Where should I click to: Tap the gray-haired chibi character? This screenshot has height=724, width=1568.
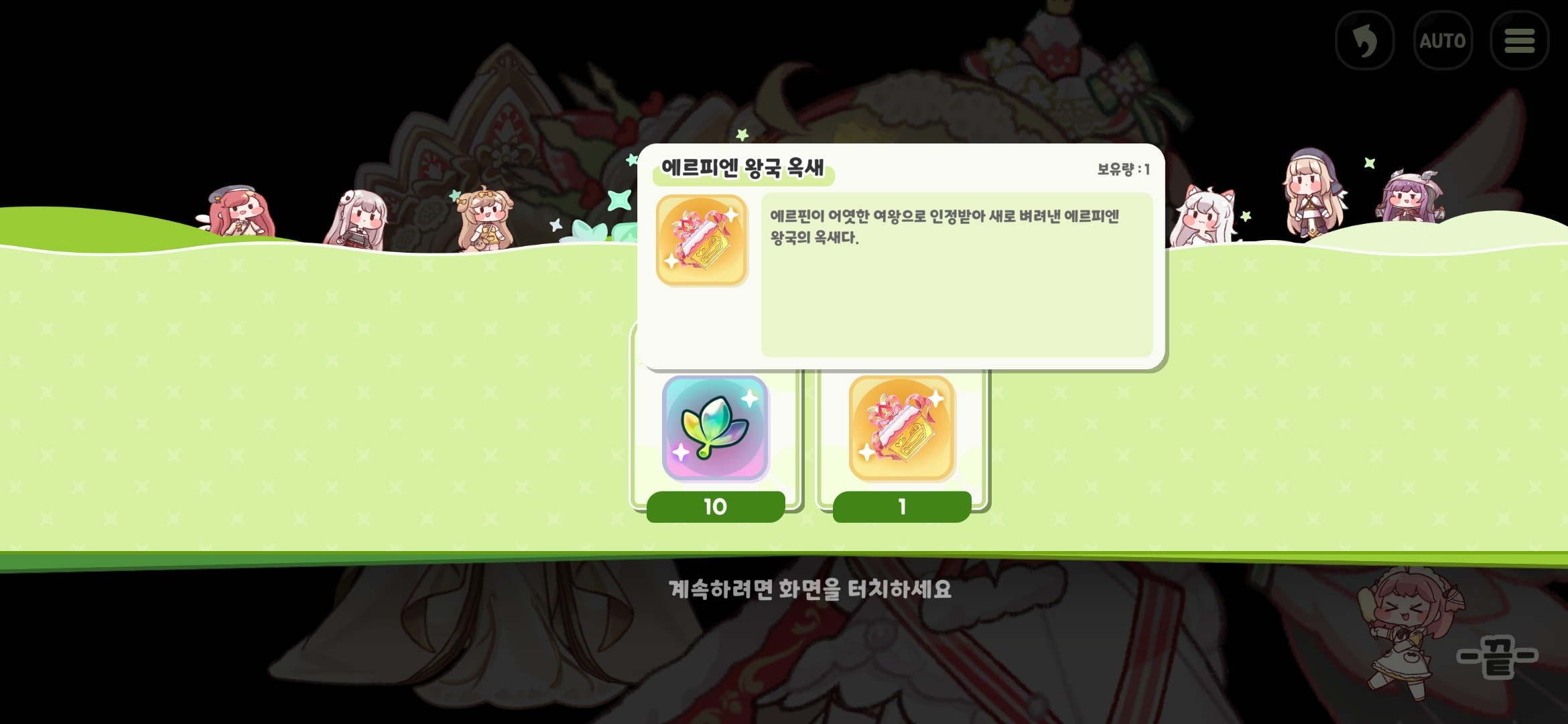point(357,219)
